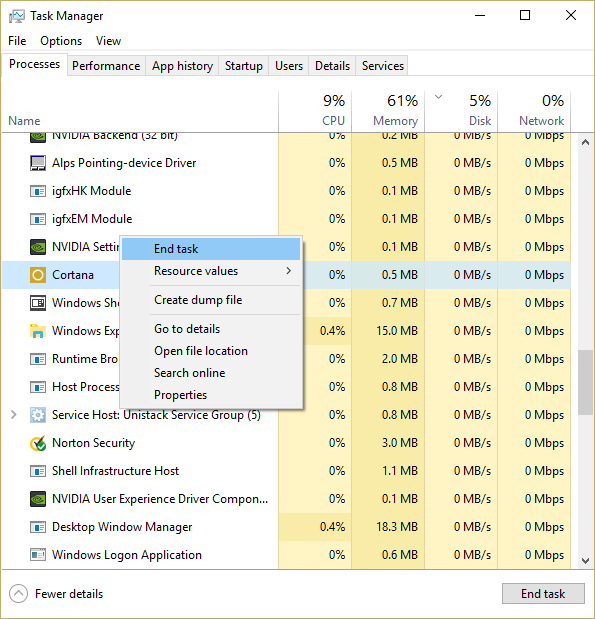Open Properties from the context menu
The height and width of the screenshot is (619, 595).
pos(211,395)
